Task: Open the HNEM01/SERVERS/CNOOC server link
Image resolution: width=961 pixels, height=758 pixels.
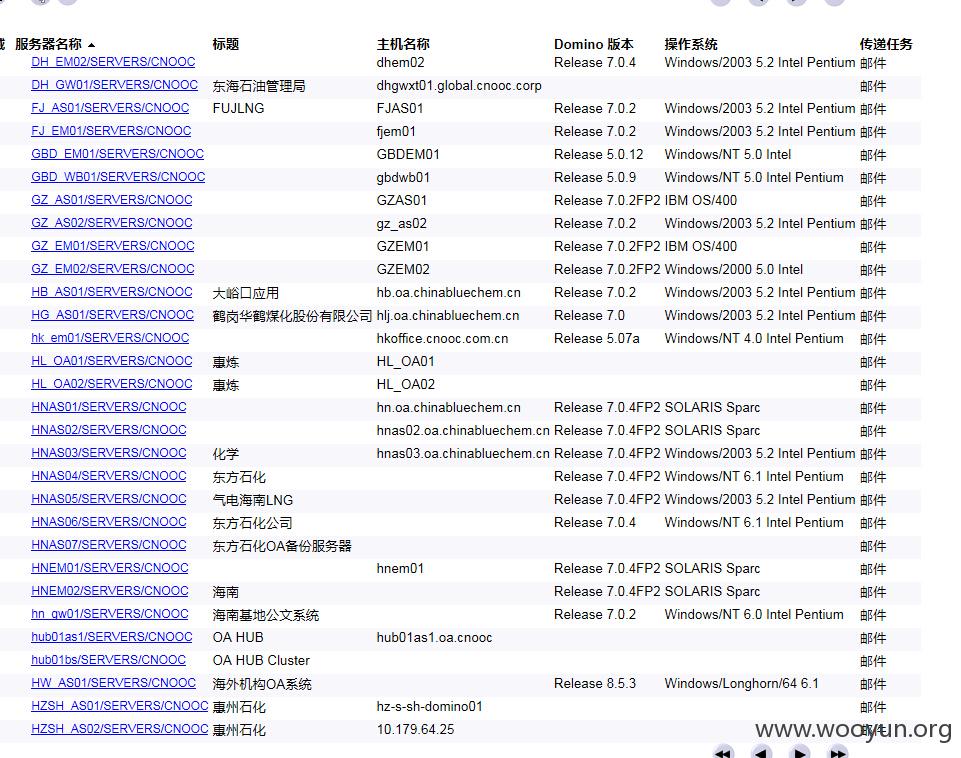Action: tap(110, 567)
